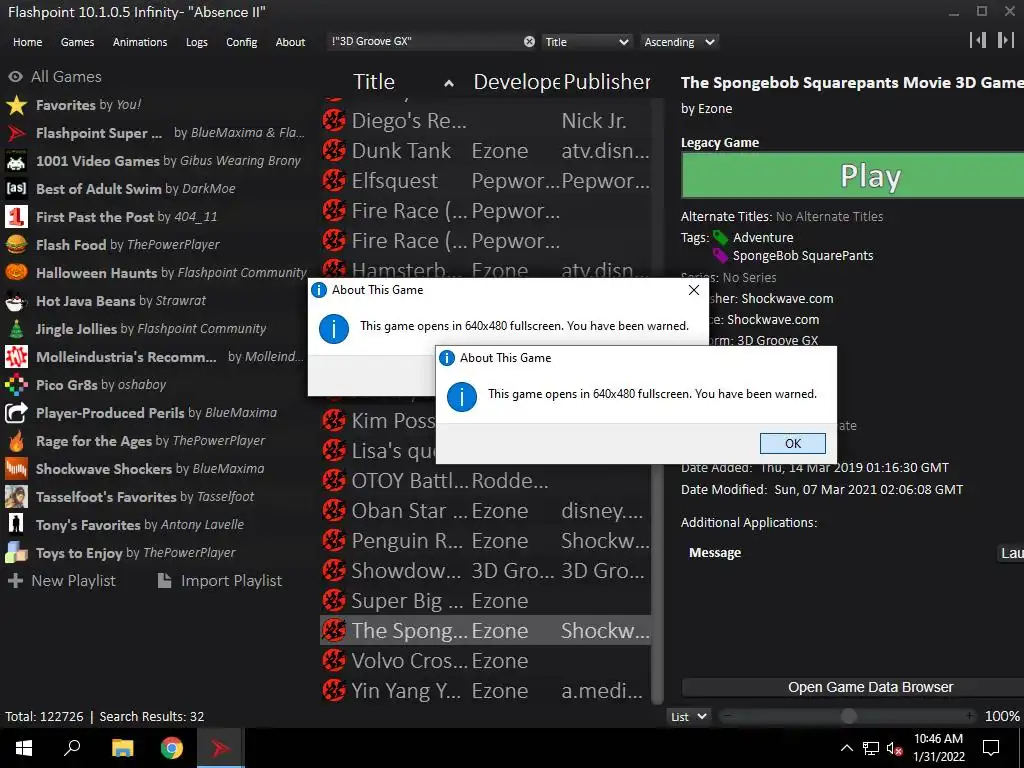
Task: Select the First Past the Post icon
Action: coord(16,217)
